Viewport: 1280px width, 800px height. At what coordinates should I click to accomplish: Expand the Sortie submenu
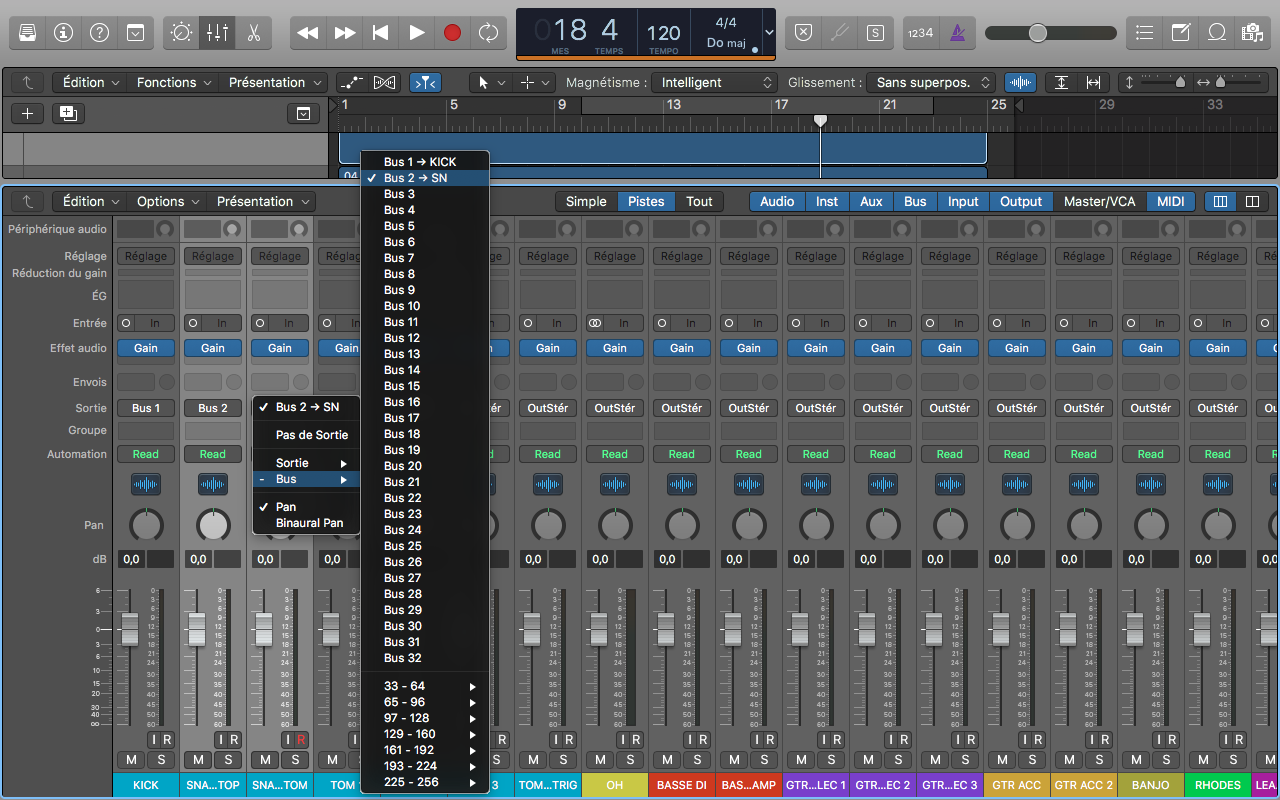306,463
